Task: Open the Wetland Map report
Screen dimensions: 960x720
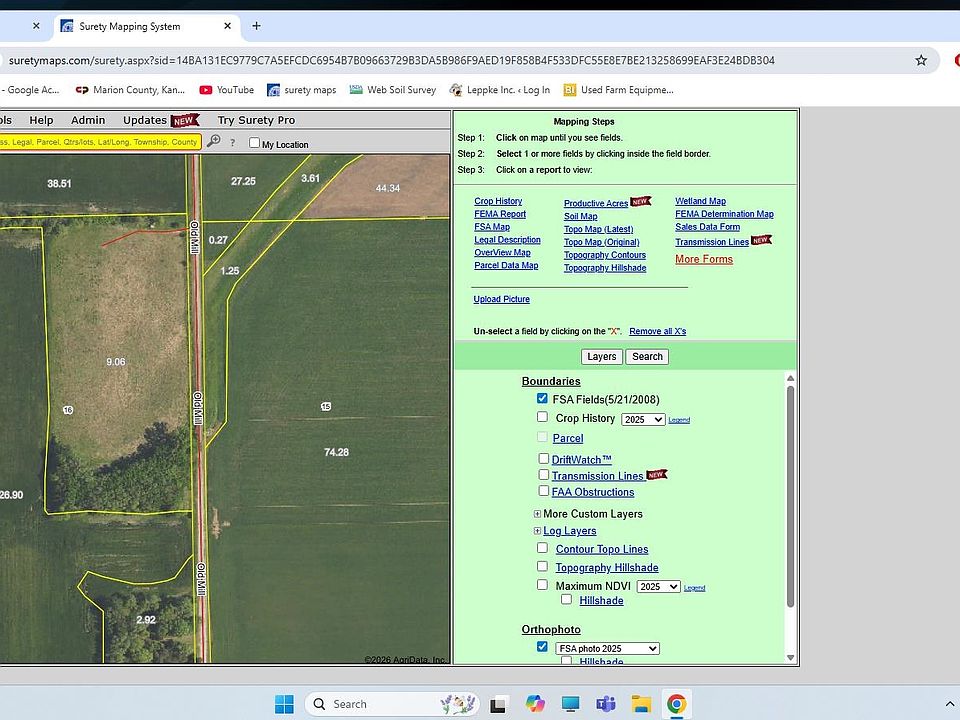Action: [700, 201]
